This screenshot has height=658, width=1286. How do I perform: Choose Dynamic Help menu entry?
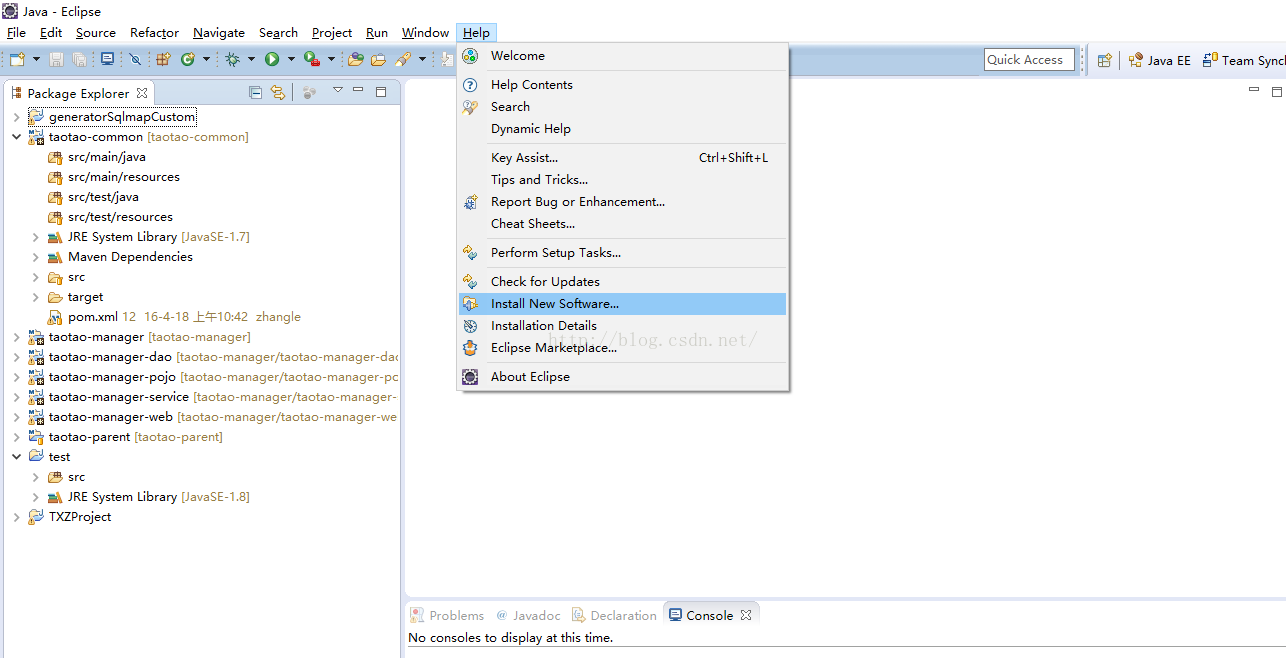coord(622,129)
